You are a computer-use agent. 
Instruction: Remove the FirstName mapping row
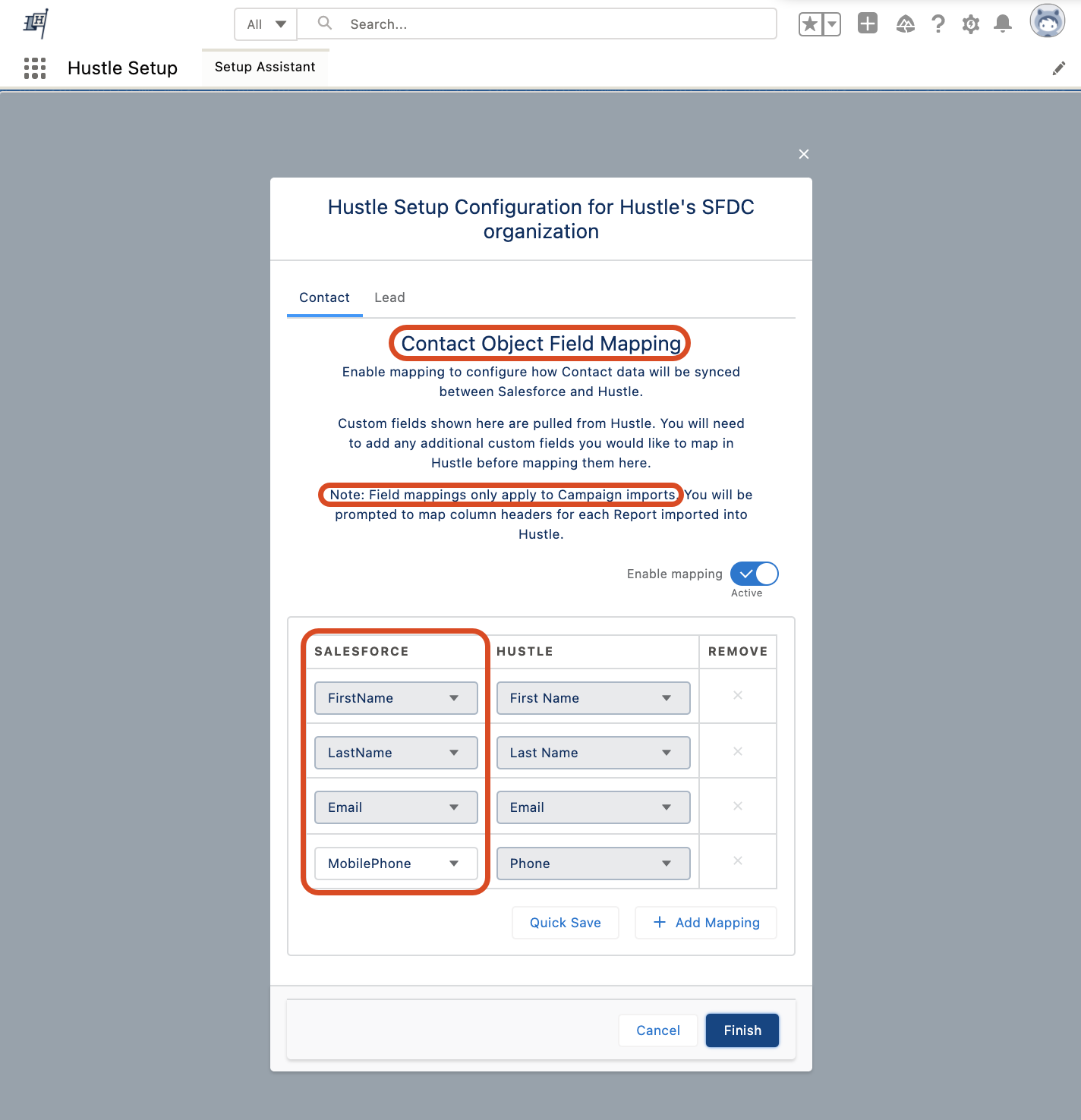click(738, 695)
